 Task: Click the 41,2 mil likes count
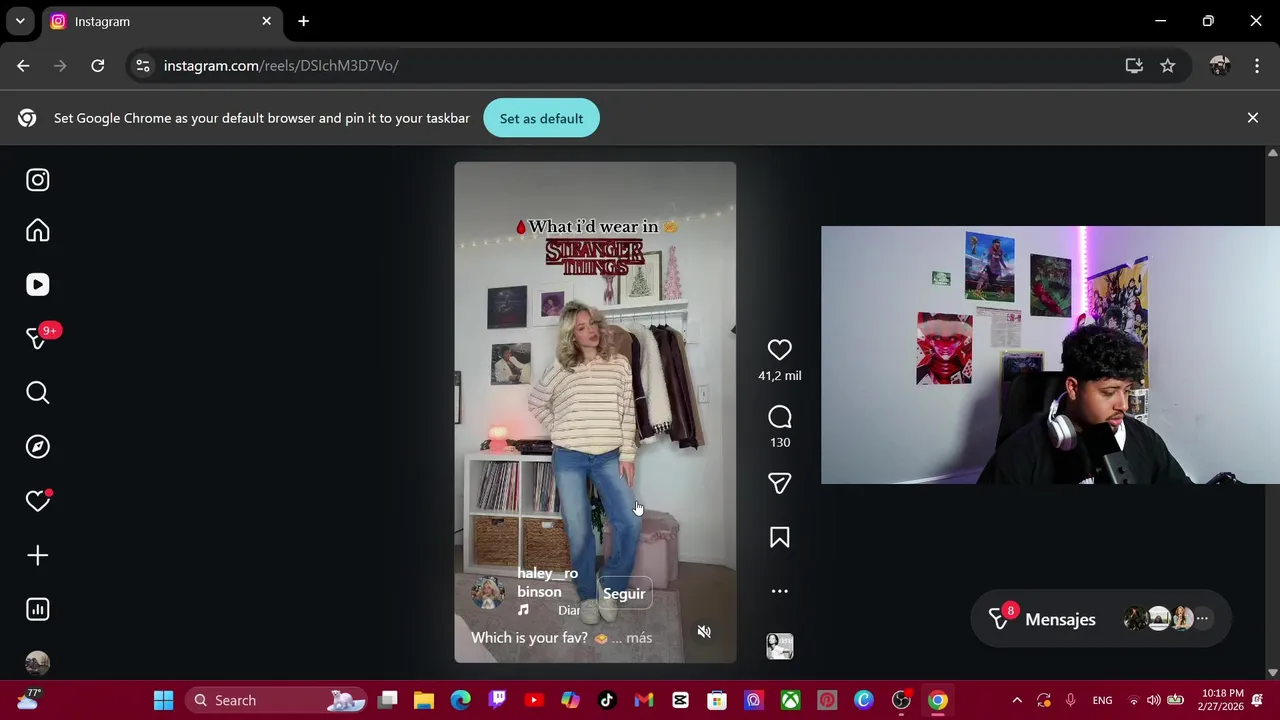coord(779,376)
